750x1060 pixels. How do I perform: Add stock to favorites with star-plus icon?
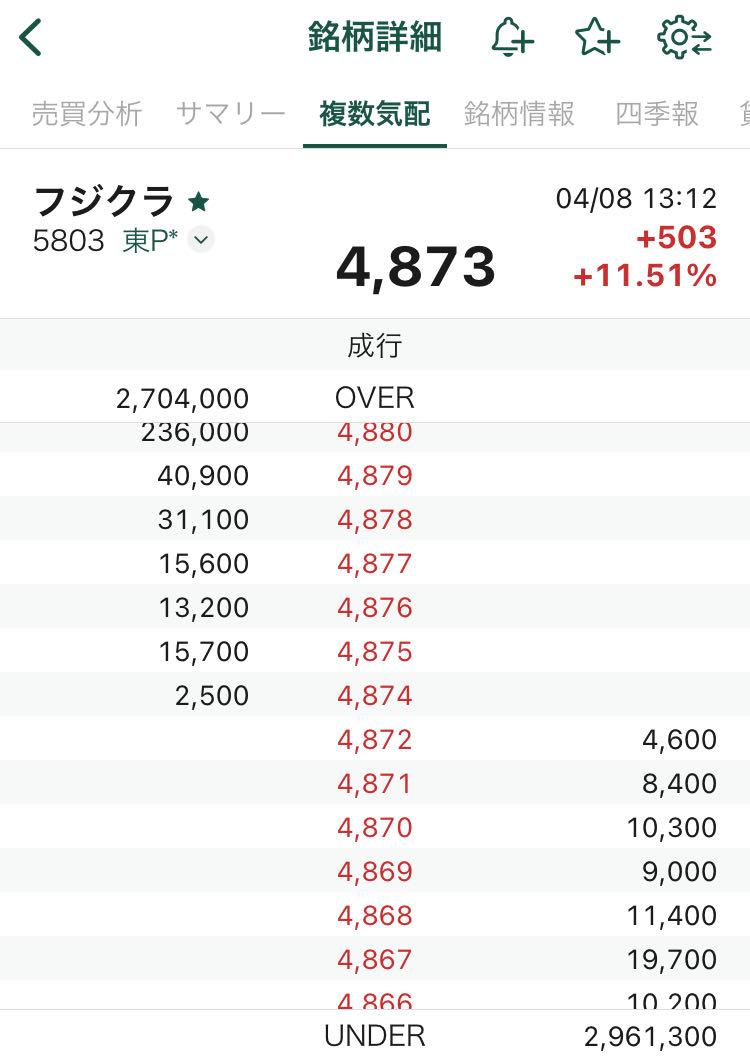tap(597, 39)
